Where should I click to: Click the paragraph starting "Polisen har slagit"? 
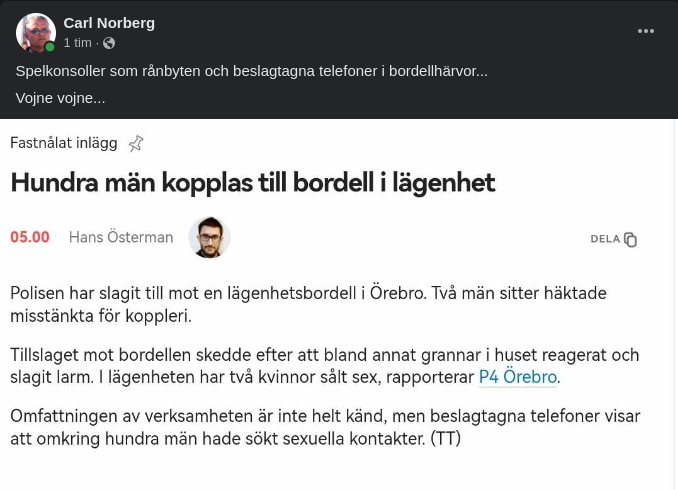308,304
